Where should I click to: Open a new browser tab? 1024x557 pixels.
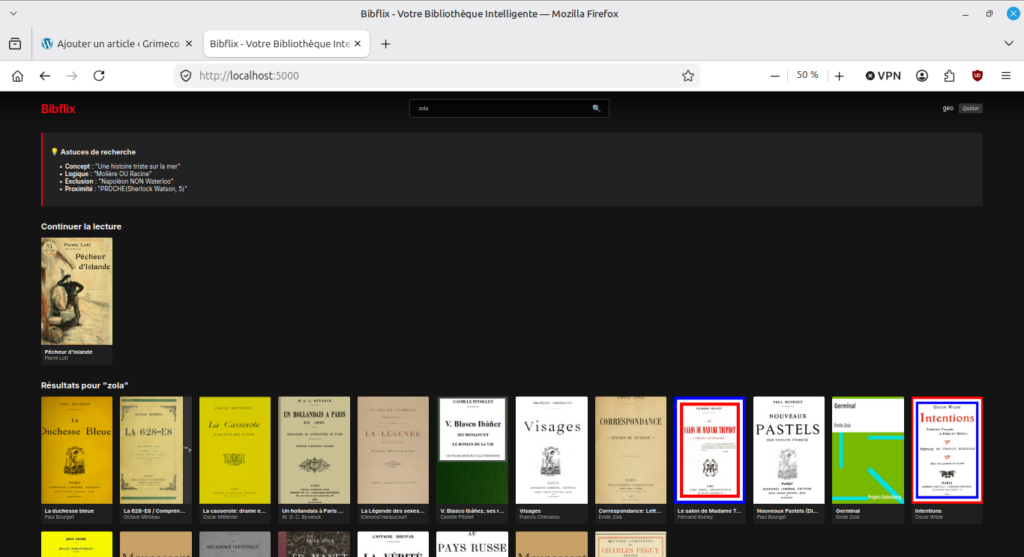click(x=386, y=44)
